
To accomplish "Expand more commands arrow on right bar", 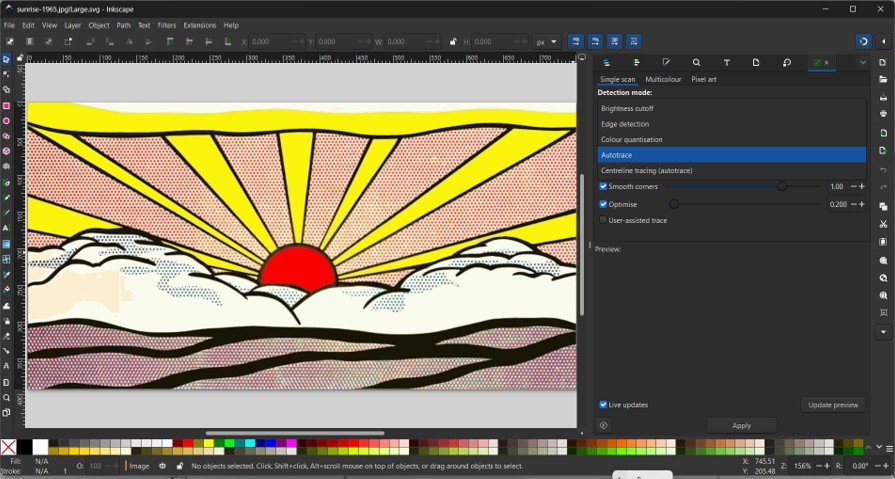I will (x=884, y=332).
